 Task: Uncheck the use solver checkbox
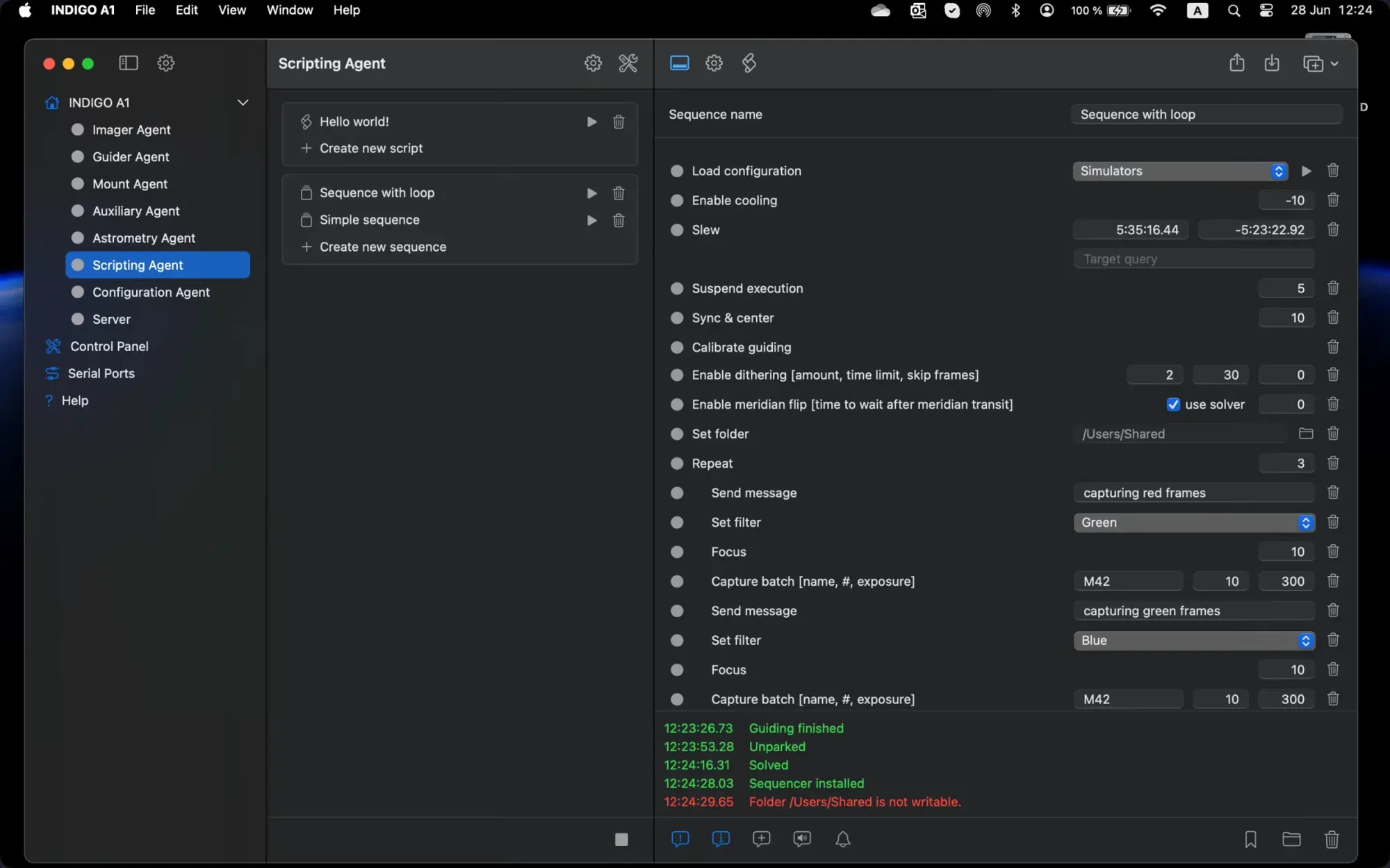[1173, 404]
